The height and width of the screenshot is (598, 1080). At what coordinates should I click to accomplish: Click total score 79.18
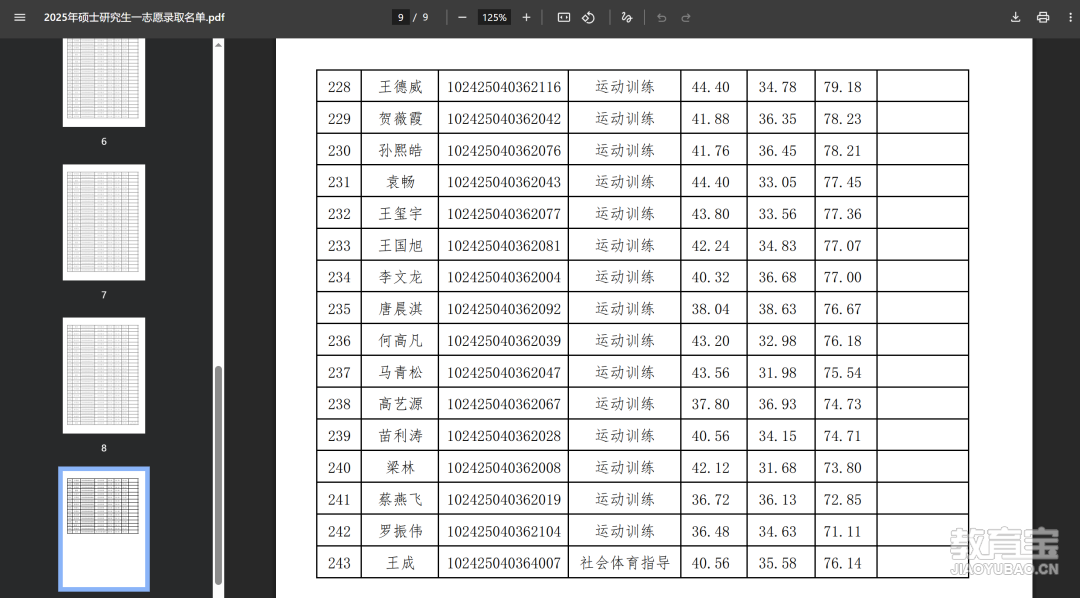(x=842, y=87)
